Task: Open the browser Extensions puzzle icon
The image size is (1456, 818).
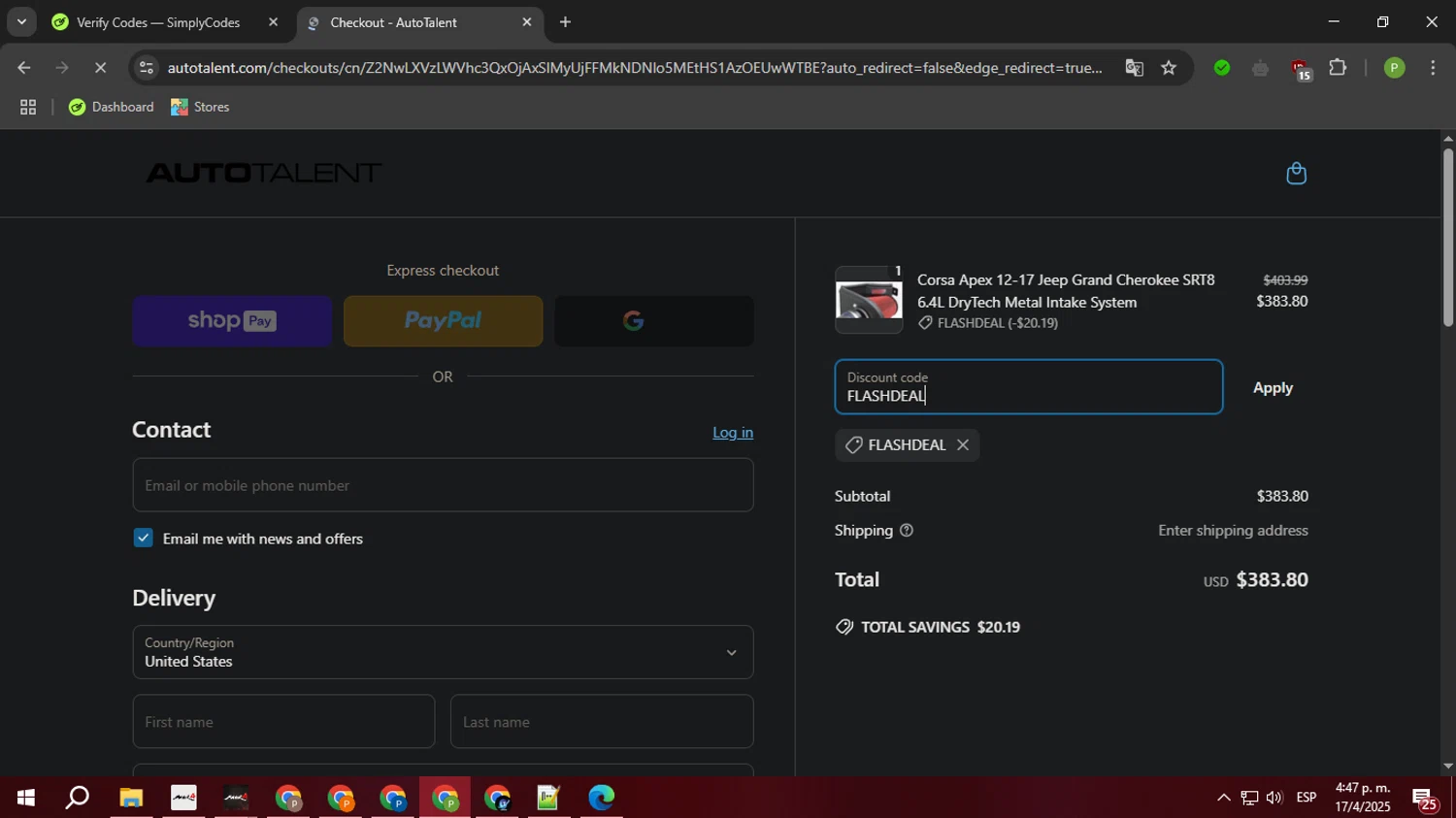Action: (1338, 68)
